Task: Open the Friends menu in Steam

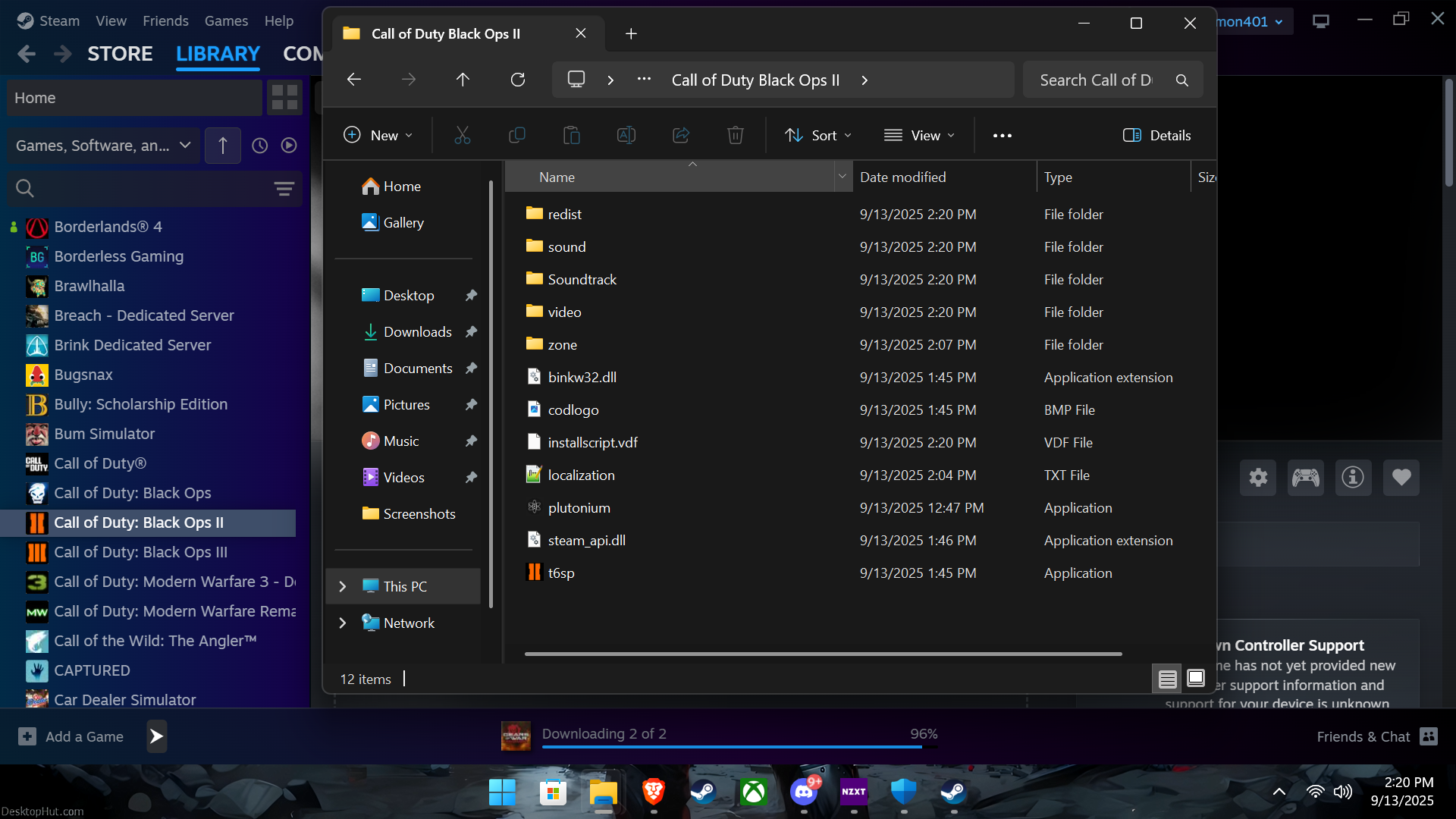Action: coord(165,21)
